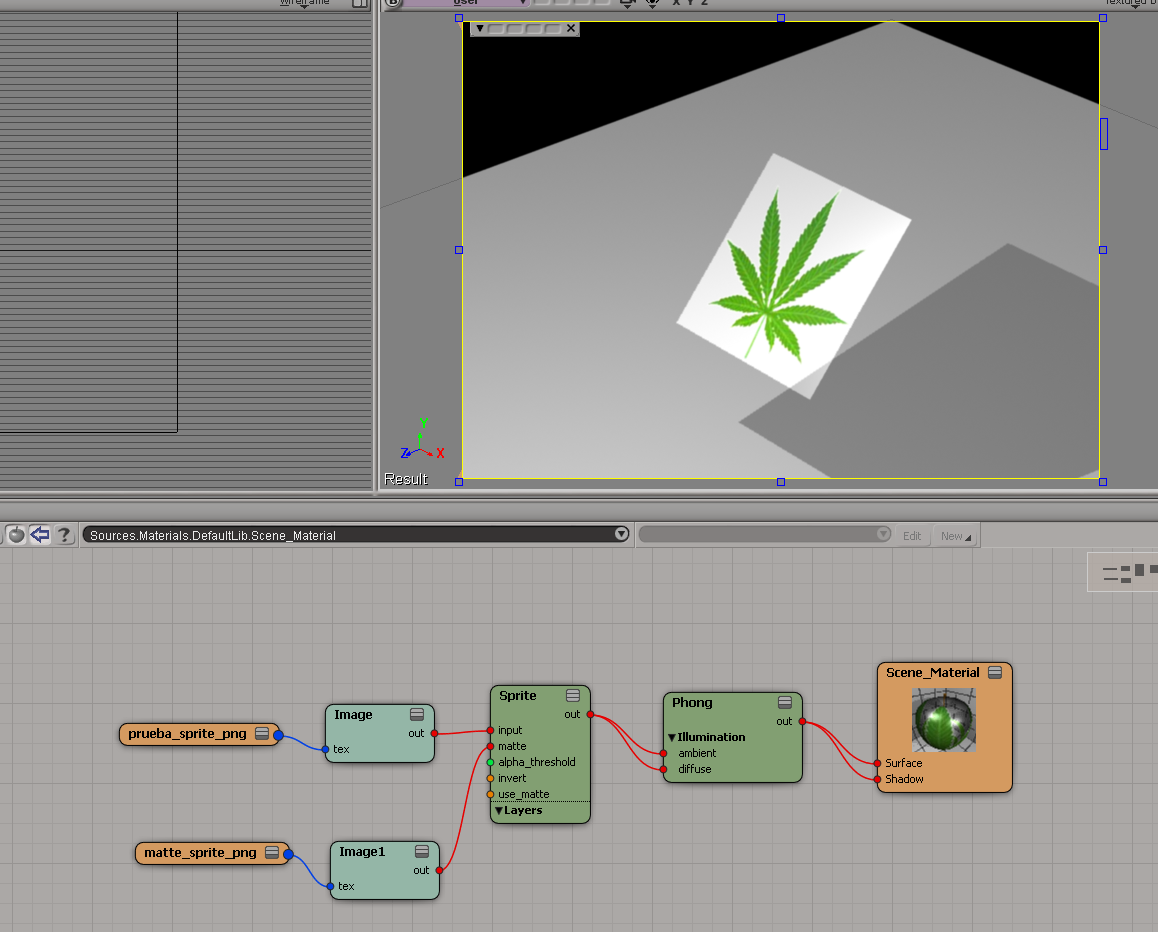Click the orange use_matte port on Sprite

[x=490, y=795]
